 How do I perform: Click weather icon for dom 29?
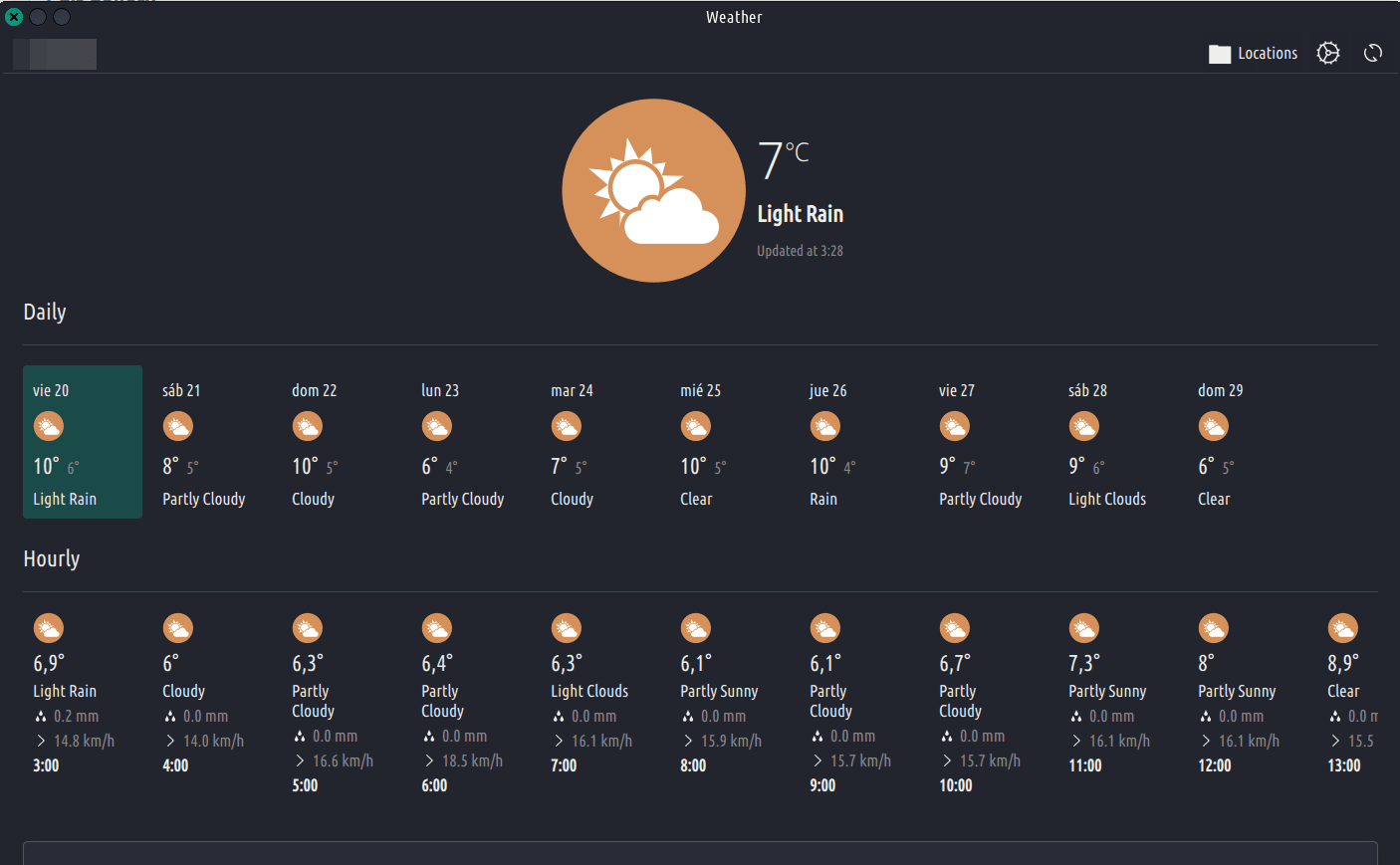click(1213, 427)
